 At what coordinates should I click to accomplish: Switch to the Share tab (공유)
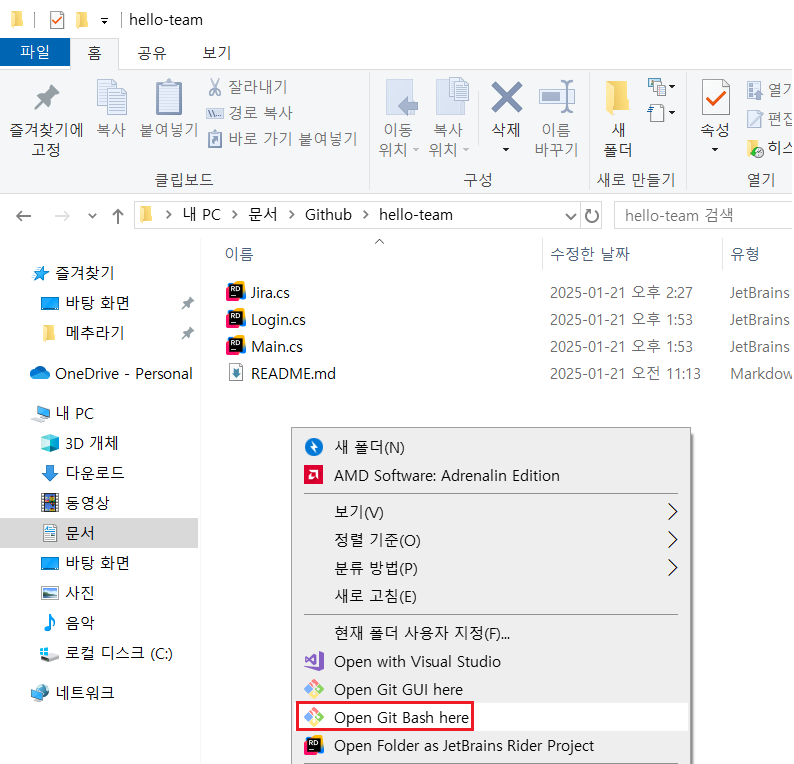152,53
